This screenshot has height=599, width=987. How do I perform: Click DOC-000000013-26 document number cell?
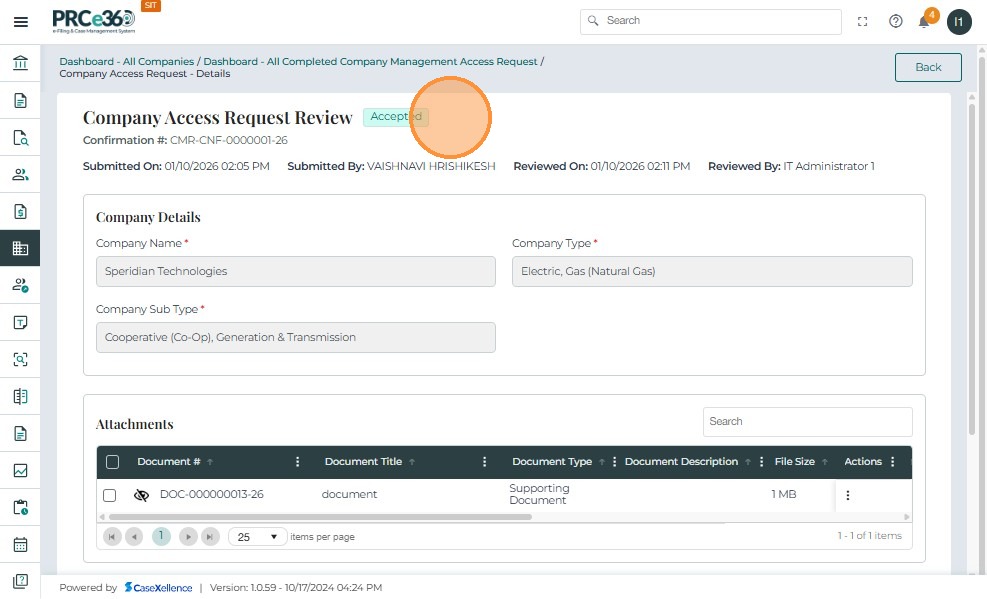tap(212, 495)
